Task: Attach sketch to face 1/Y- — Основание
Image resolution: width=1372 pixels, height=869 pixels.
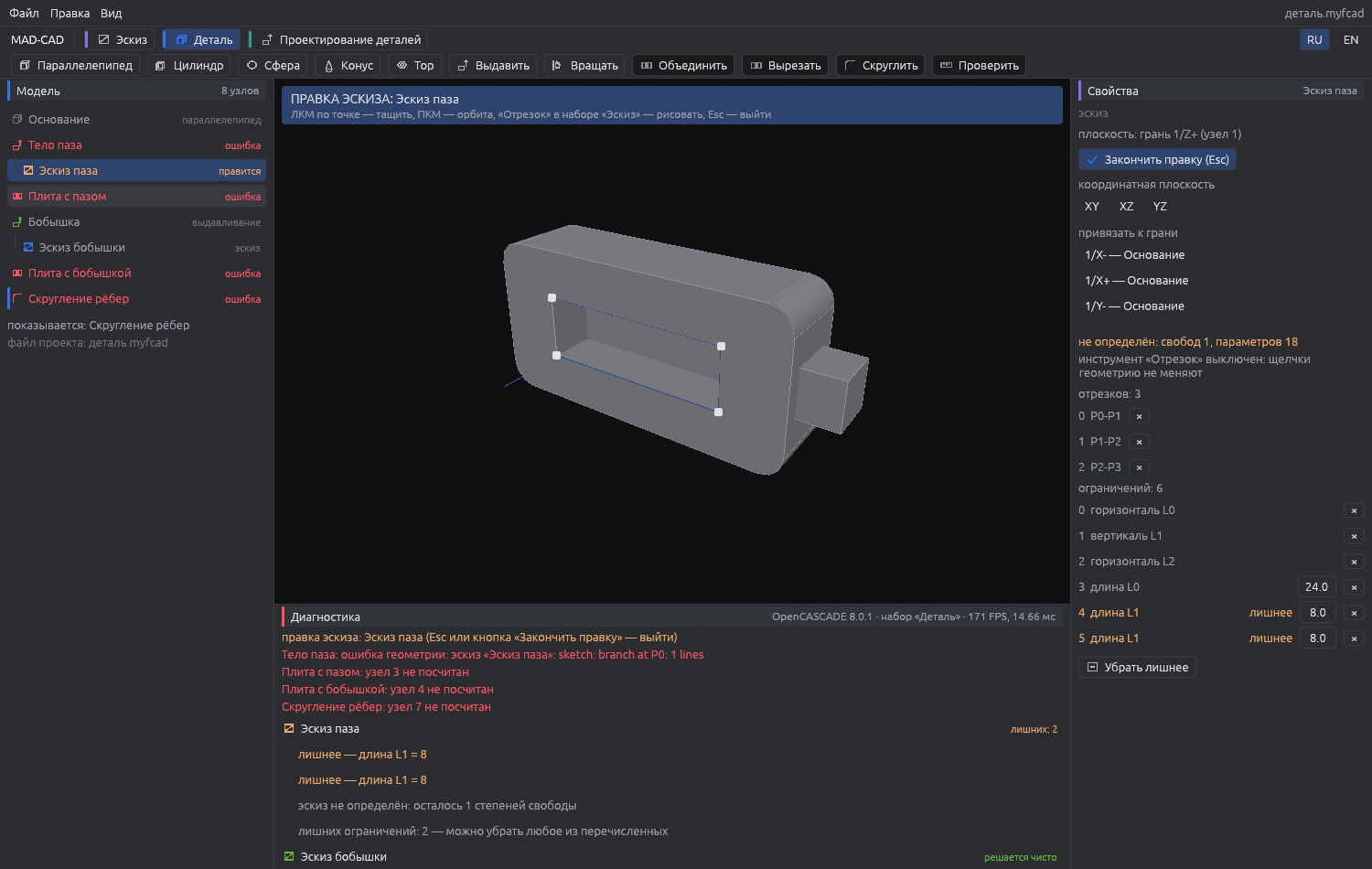Action: point(1134,306)
